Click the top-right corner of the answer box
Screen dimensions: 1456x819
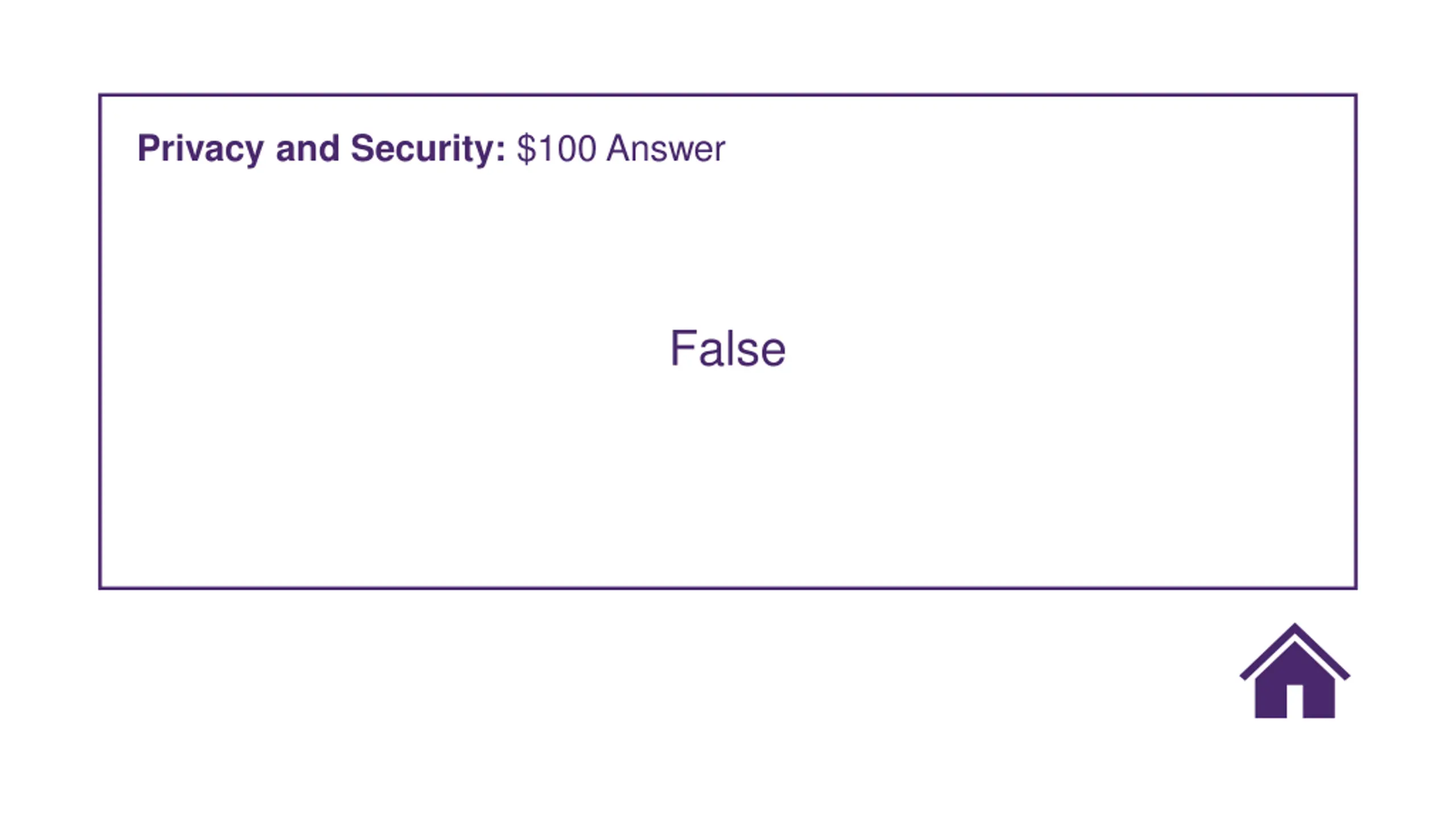coord(1355,96)
